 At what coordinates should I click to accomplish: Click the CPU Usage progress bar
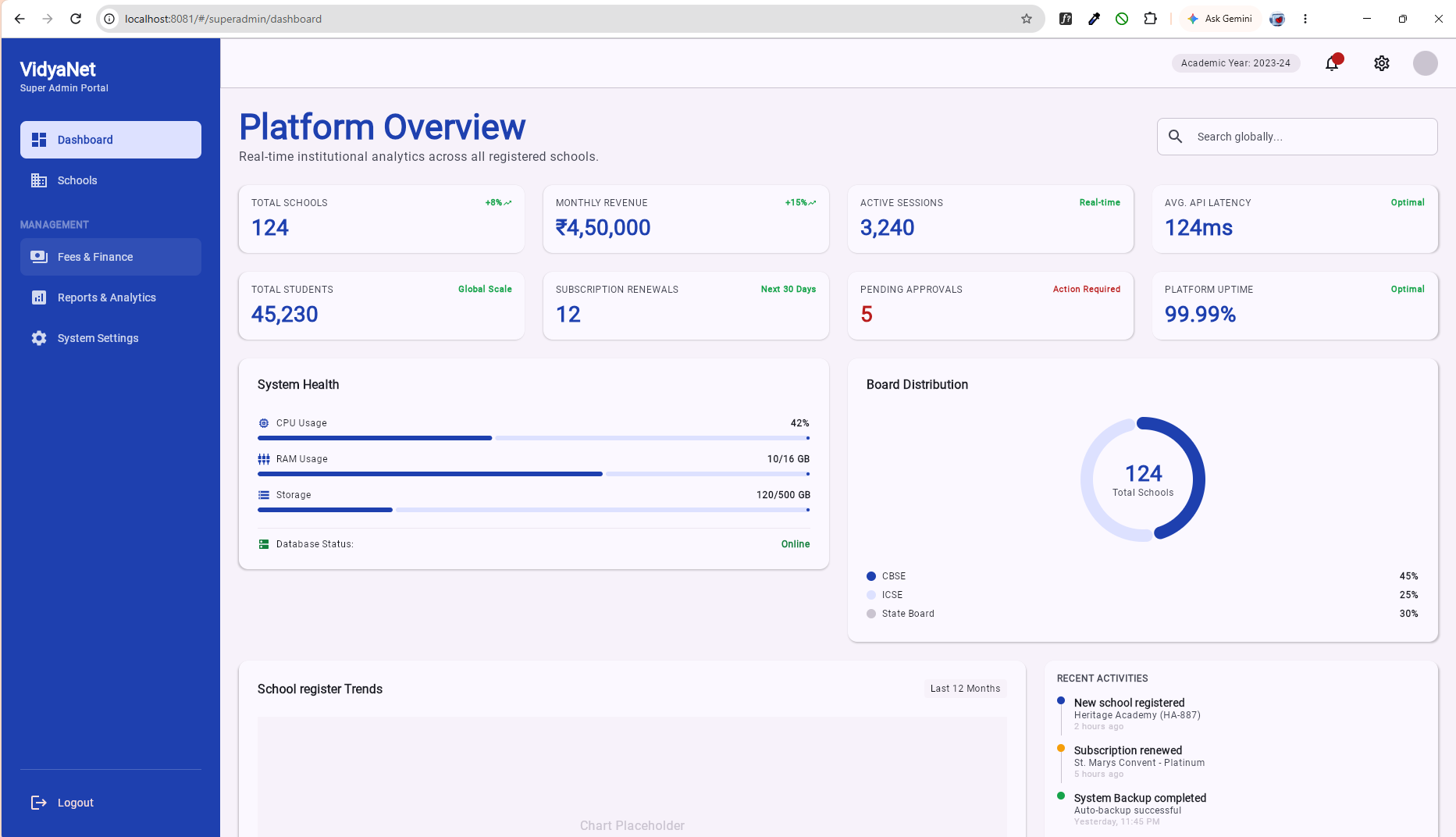[534, 438]
